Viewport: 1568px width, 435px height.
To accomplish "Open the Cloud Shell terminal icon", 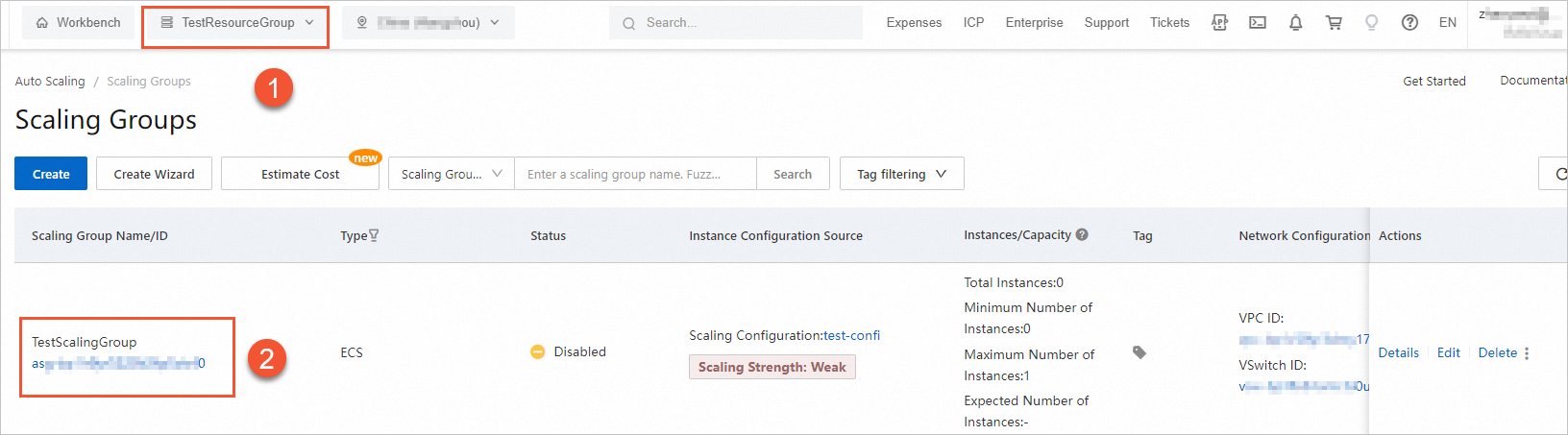I will pos(1257,23).
